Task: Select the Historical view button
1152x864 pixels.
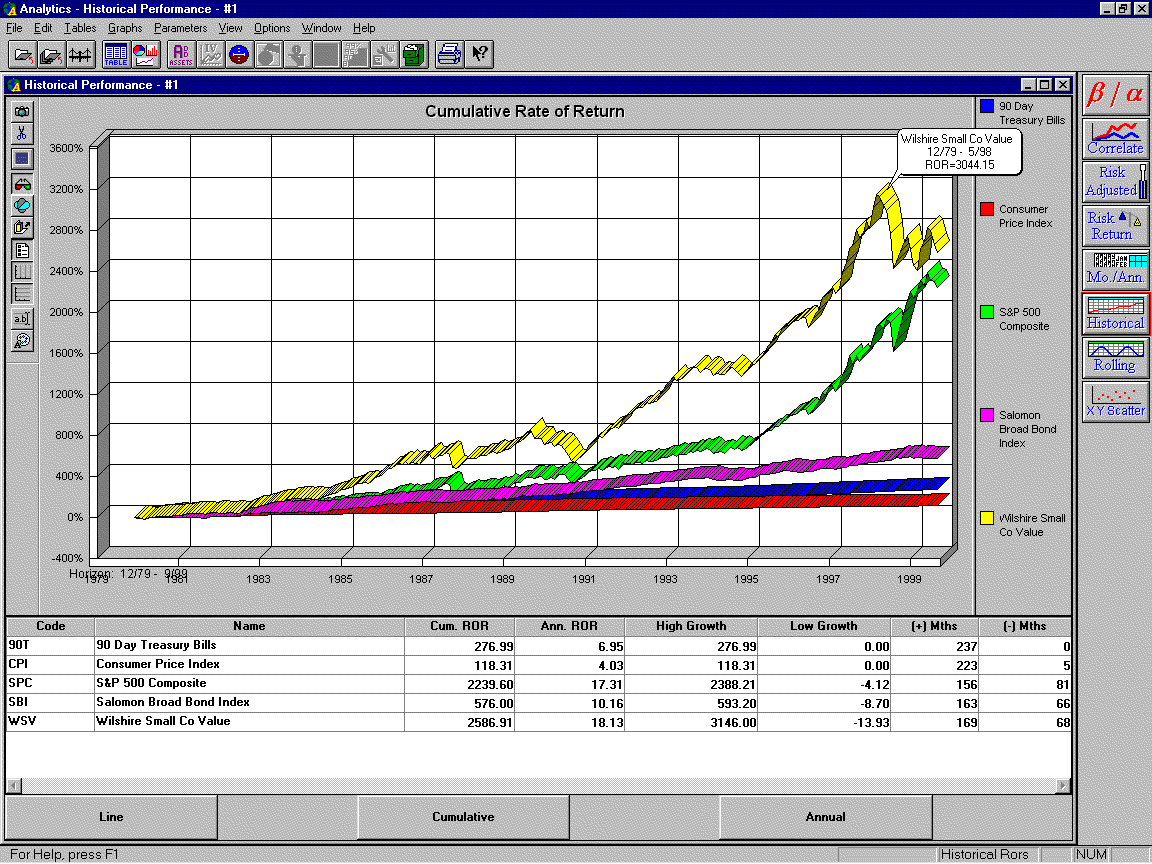Action: pyautogui.click(x=1115, y=313)
